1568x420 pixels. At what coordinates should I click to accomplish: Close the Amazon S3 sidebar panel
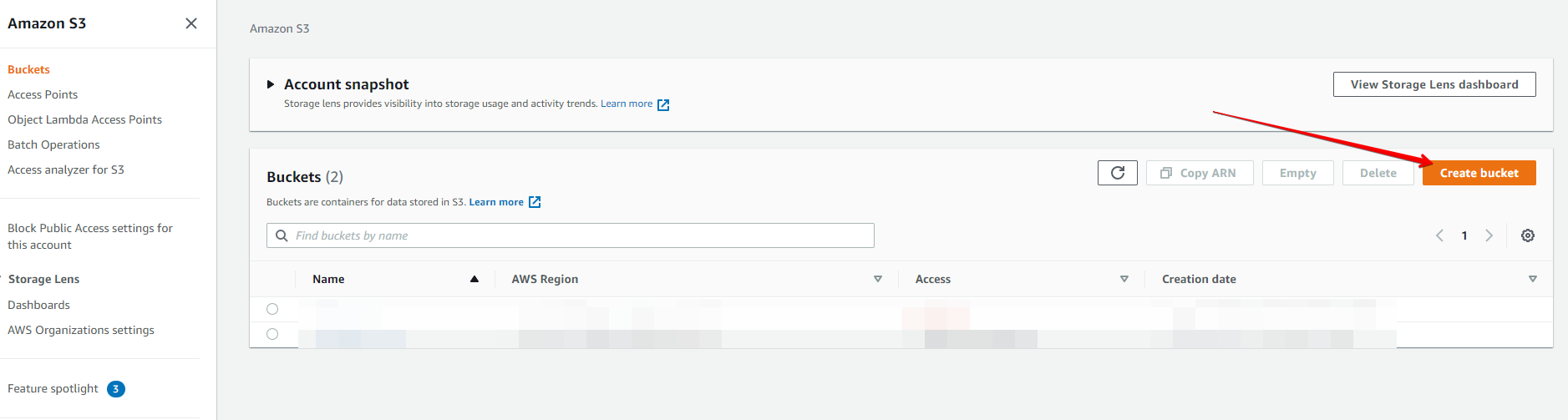point(191,23)
